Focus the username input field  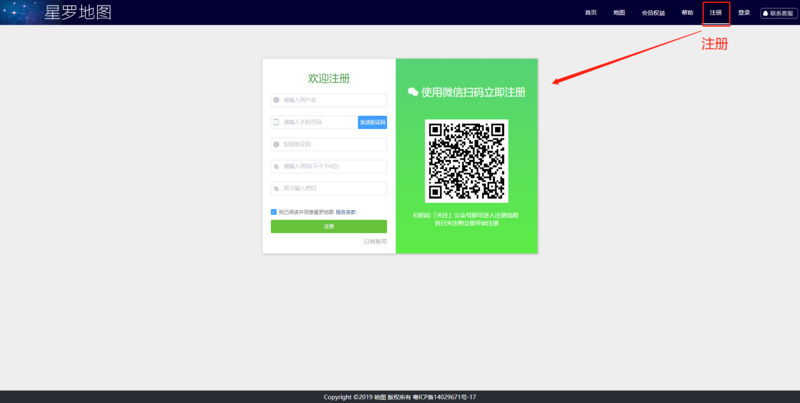pyautogui.click(x=329, y=100)
